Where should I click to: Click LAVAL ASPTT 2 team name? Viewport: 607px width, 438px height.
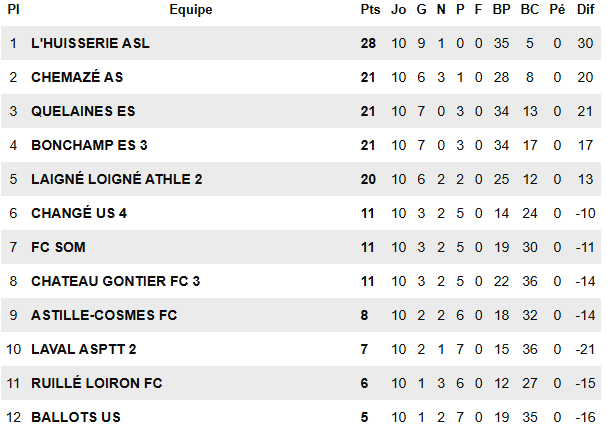[x=84, y=349]
